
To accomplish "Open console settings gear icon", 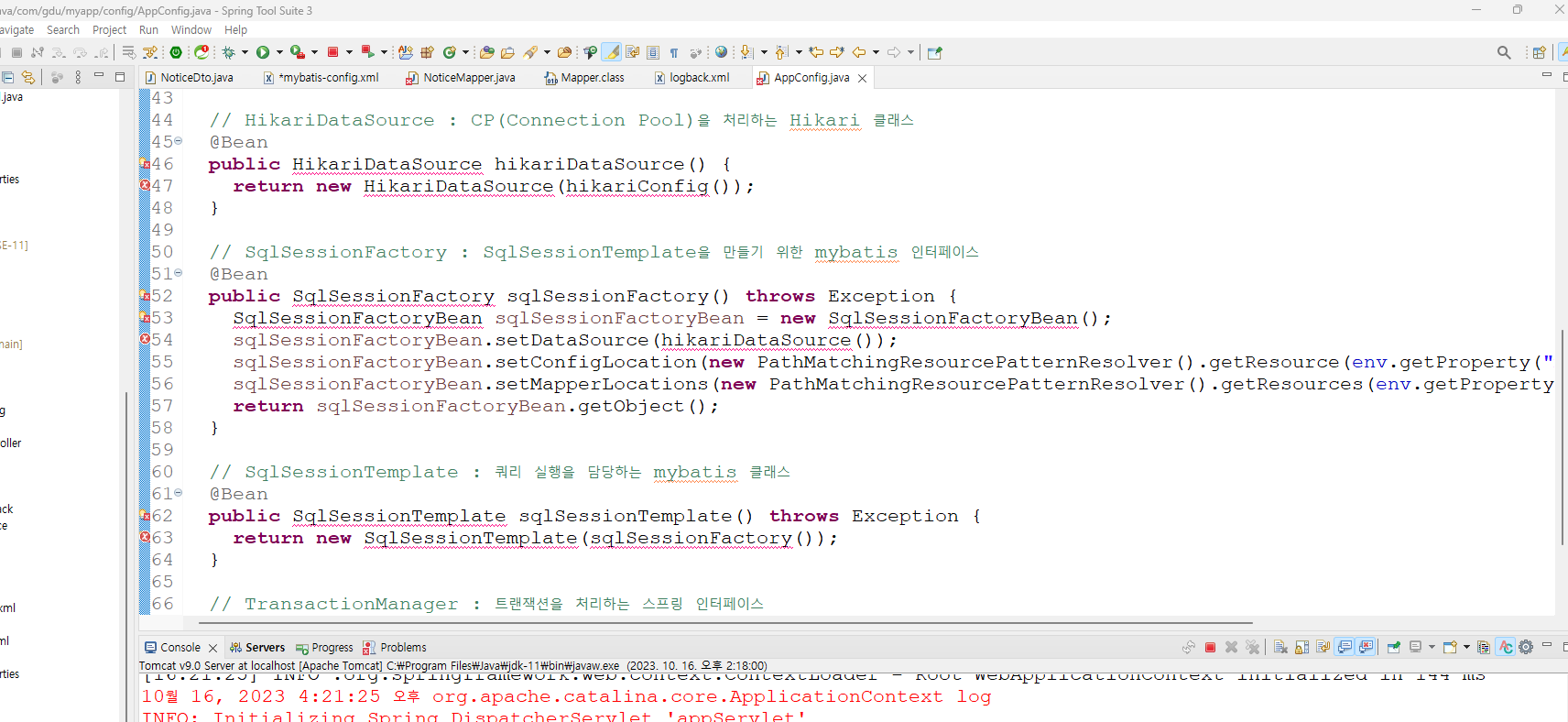I will point(1526,647).
